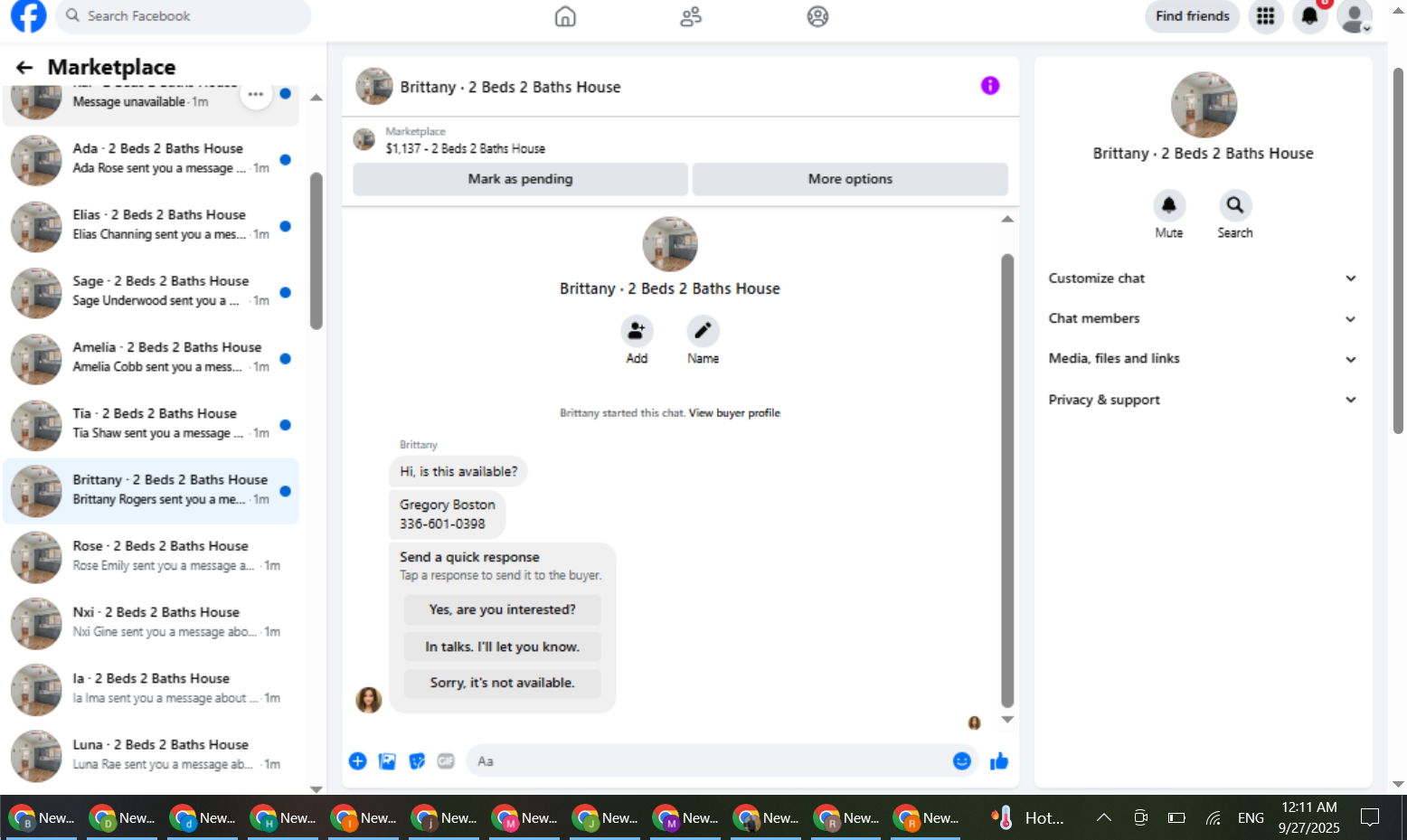1407x840 pixels.
Task: Expand the Customize chat section
Action: coord(1203,278)
